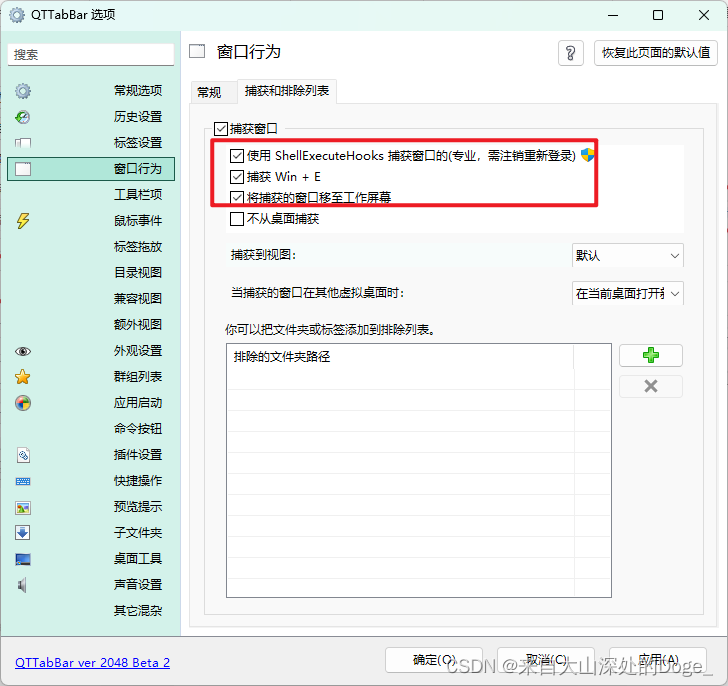Open the 在当前桌面打开 virtual desktop dropdown

tap(627, 293)
